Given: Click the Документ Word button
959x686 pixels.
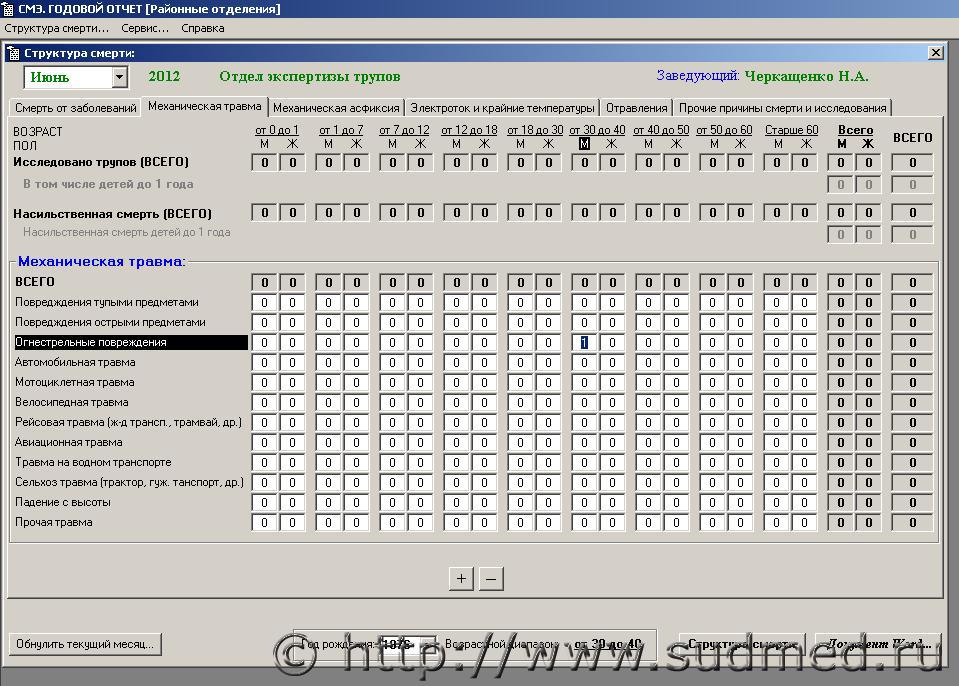Looking at the screenshot, I should coord(879,644).
